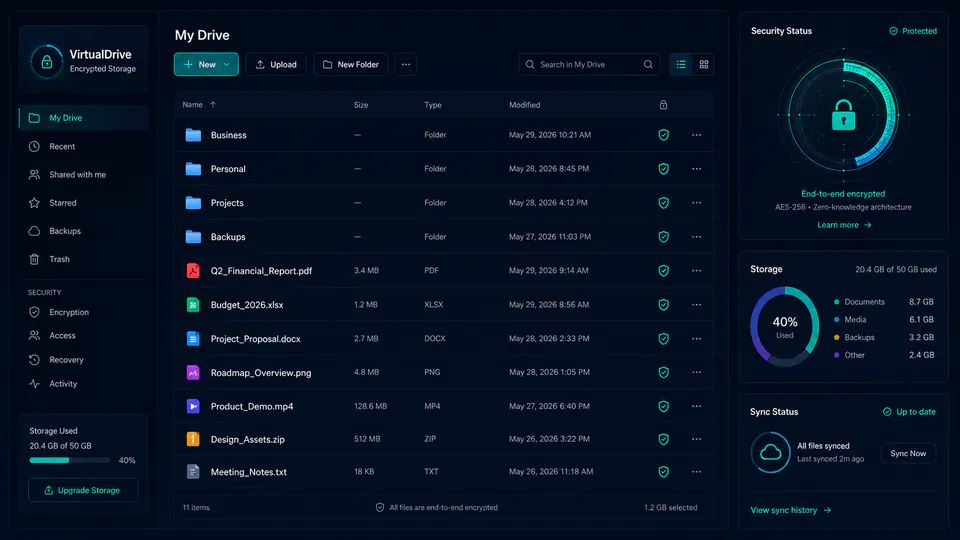960x540 pixels.
Task: Click the large padlock in Security Status
Action: coord(843,114)
